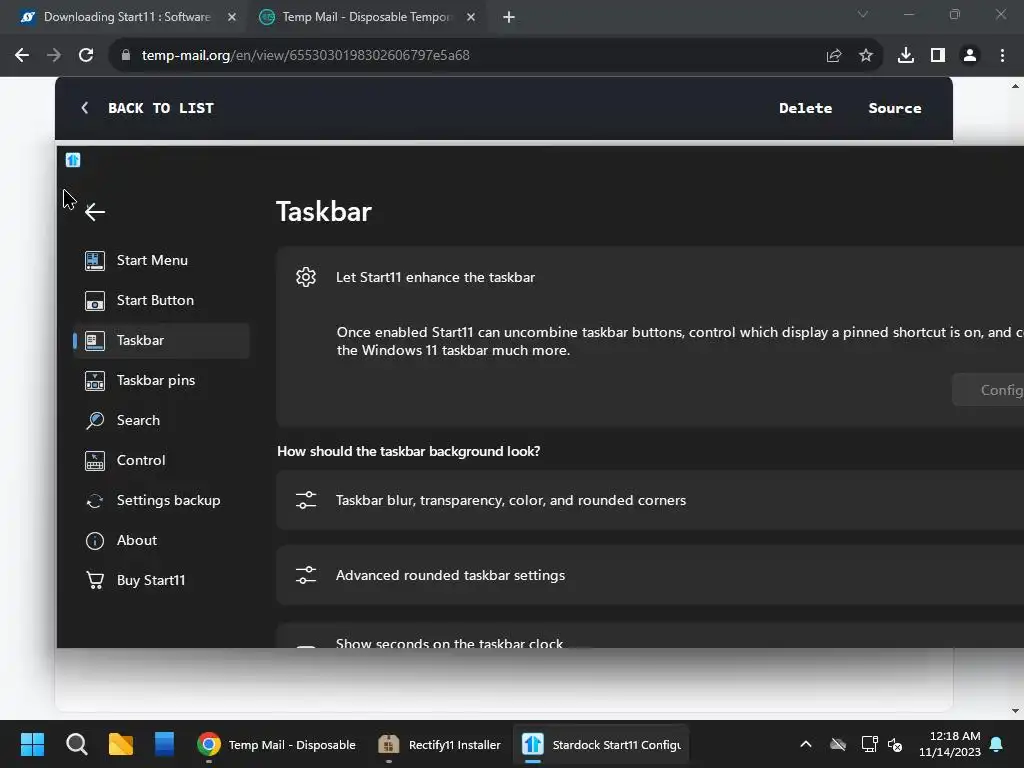The height and width of the screenshot is (768, 1024).
Task: Click the taskbar clock and date
Action: 950,744
